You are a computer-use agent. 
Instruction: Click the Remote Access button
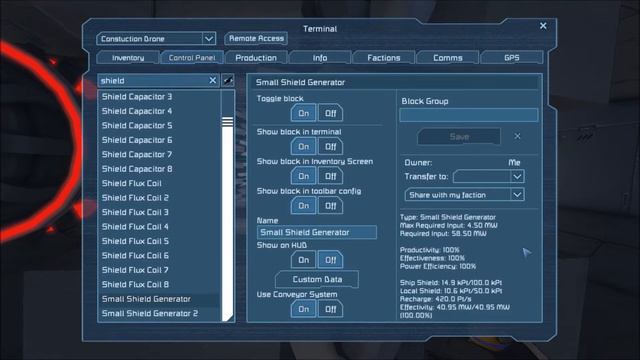tap(256, 38)
